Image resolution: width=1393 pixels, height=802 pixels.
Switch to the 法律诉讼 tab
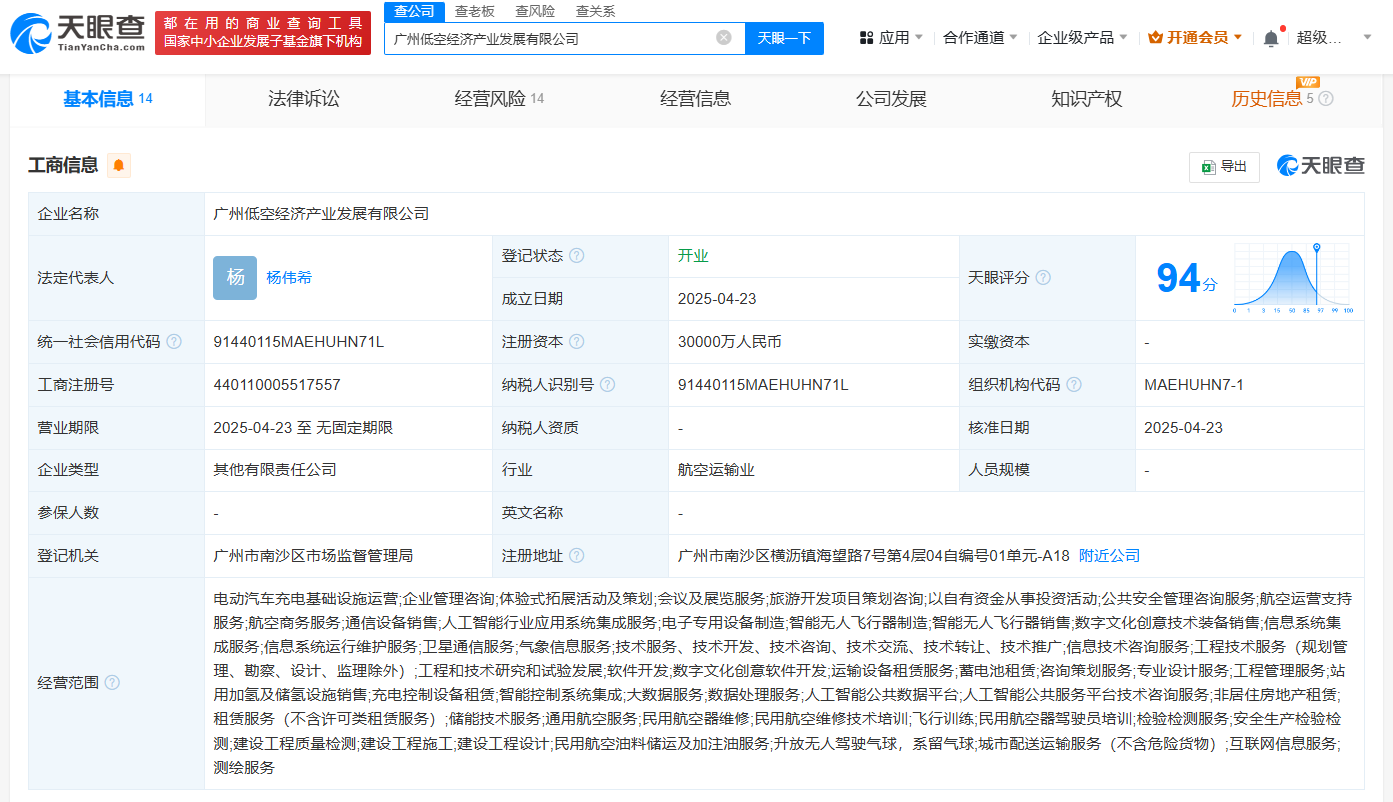pos(304,99)
